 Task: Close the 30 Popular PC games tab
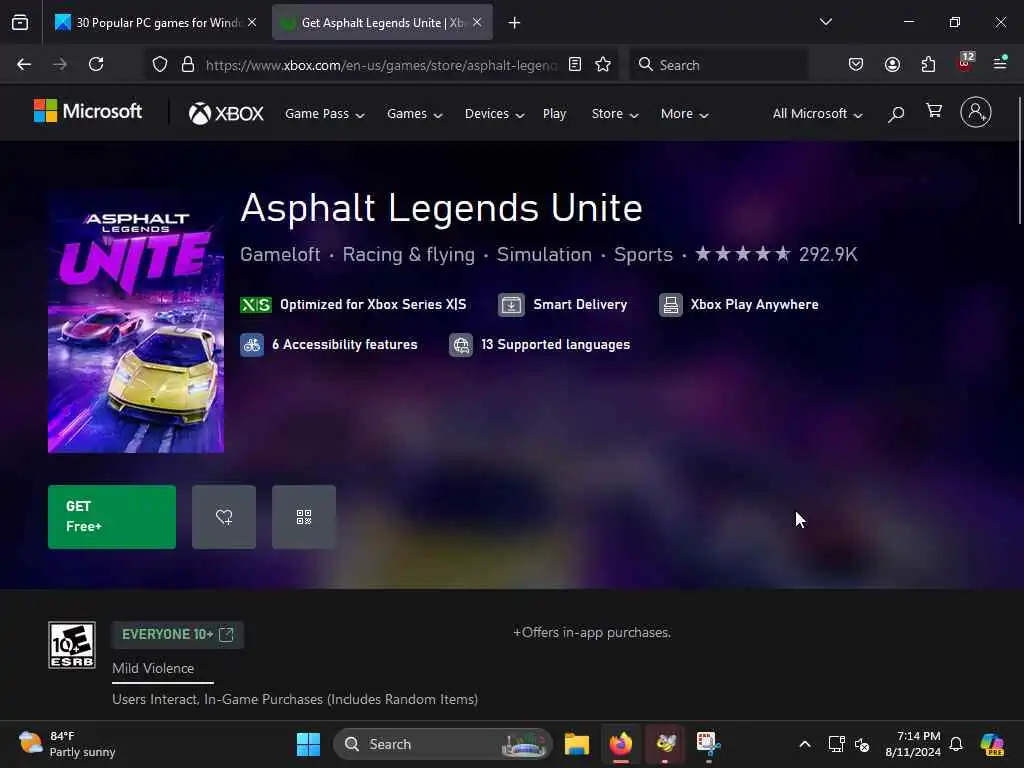[x=252, y=23]
